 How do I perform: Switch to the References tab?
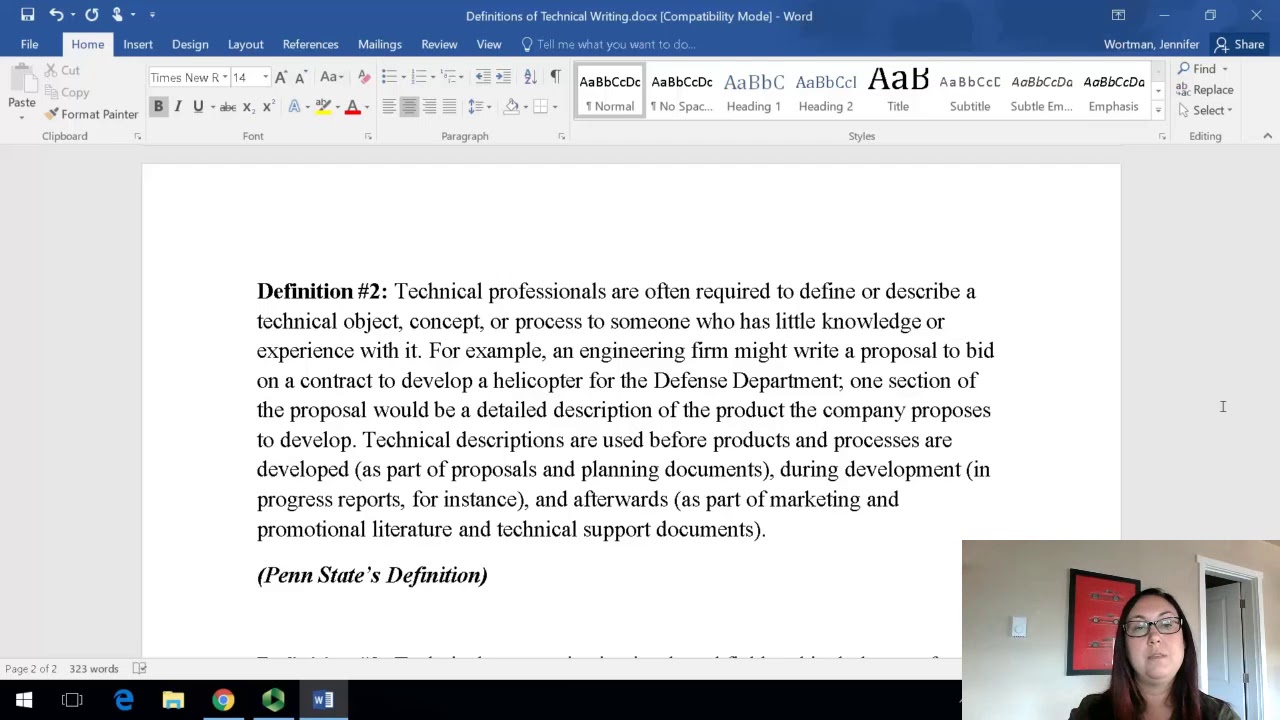tap(310, 44)
